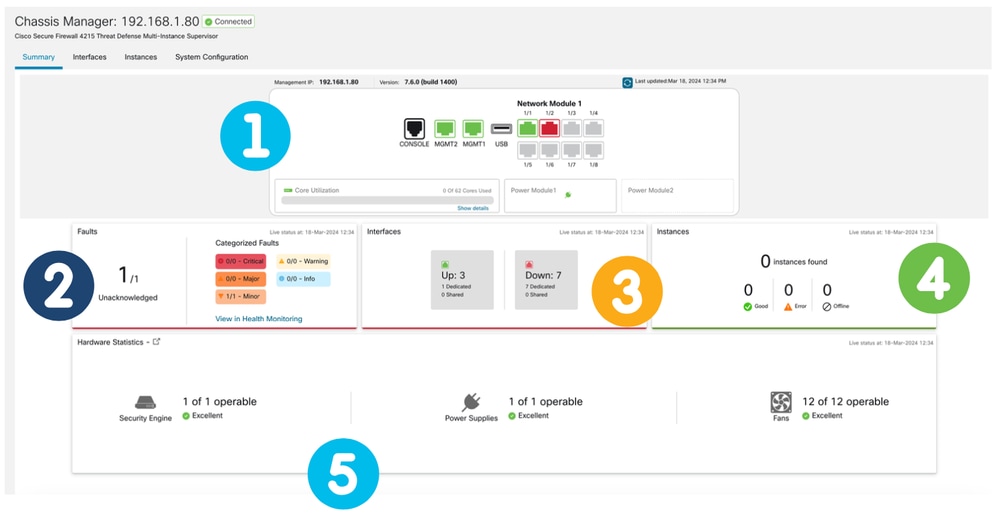Open View in Health Monitoring link
Screen dimensions: 999x514
(259, 318)
